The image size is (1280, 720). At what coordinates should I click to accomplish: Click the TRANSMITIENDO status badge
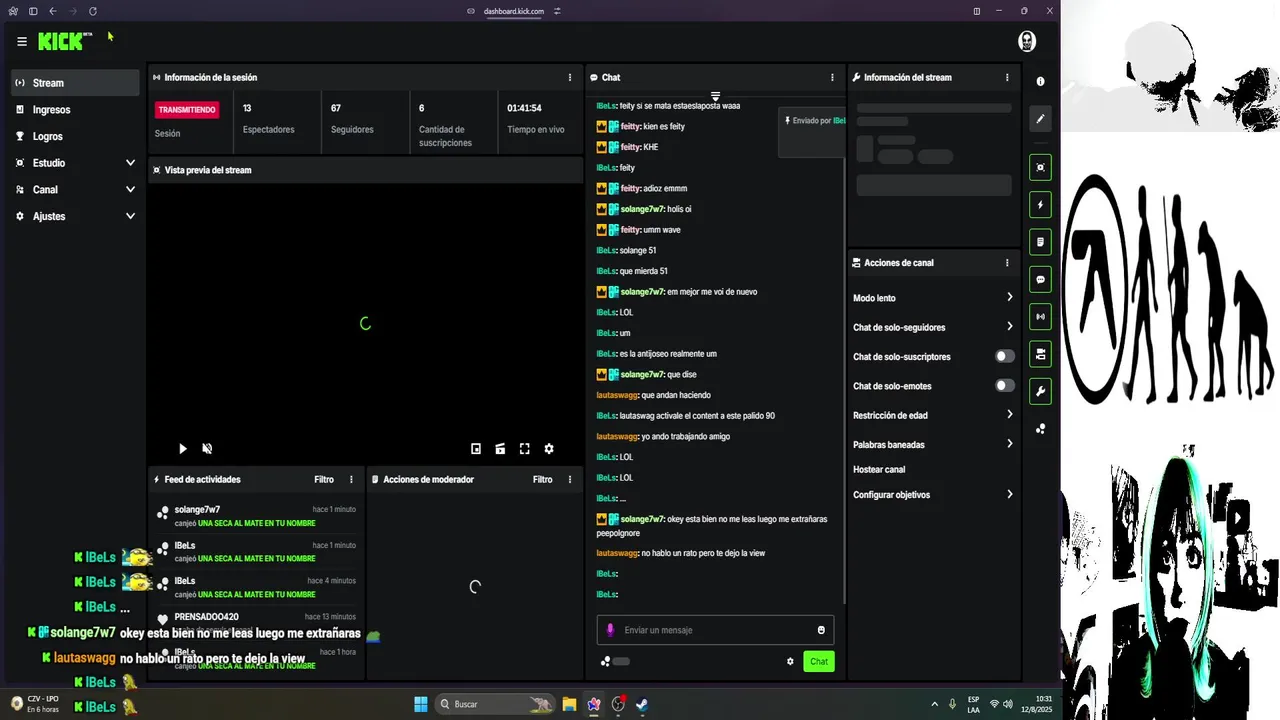point(187,110)
